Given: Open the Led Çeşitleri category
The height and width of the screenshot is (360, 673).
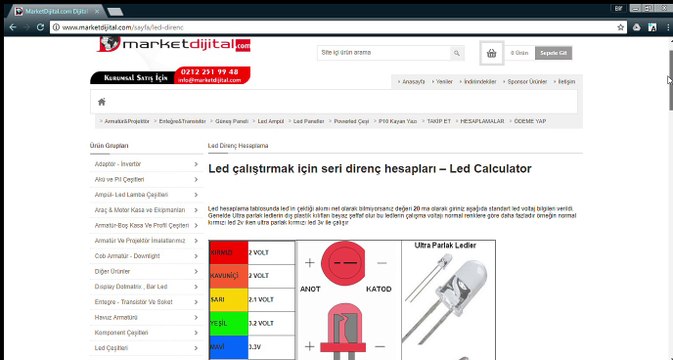Looking at the screenshot, I should [x=111, y=348].
